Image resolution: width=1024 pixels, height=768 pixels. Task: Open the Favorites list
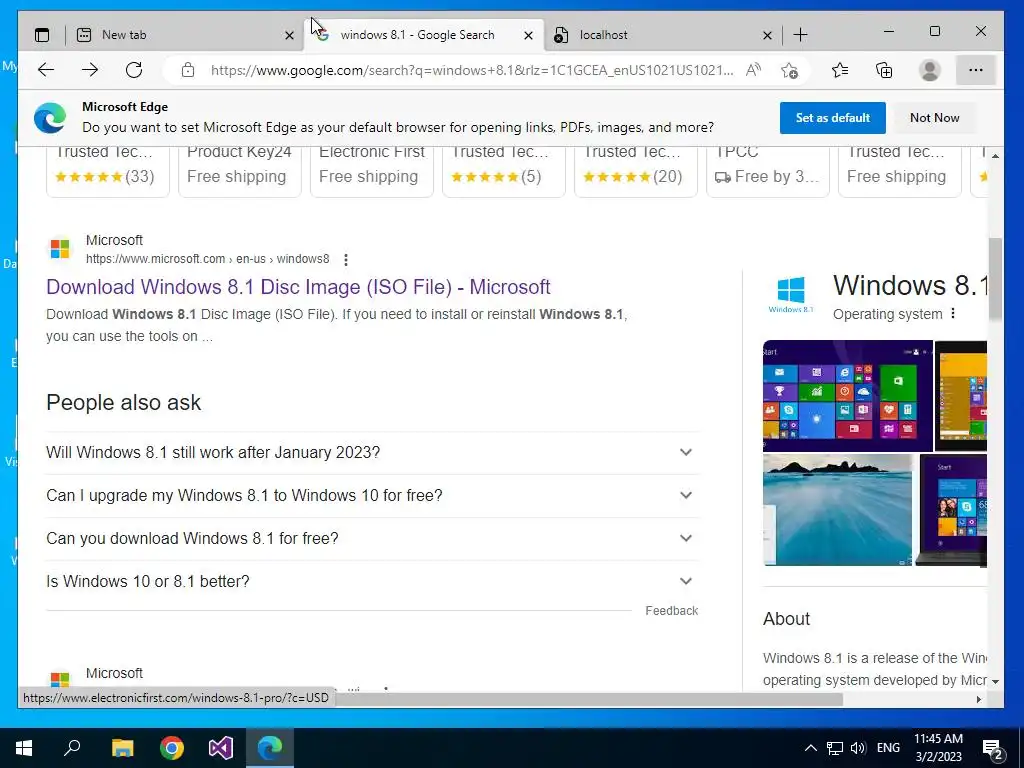(x=840, y=70)
